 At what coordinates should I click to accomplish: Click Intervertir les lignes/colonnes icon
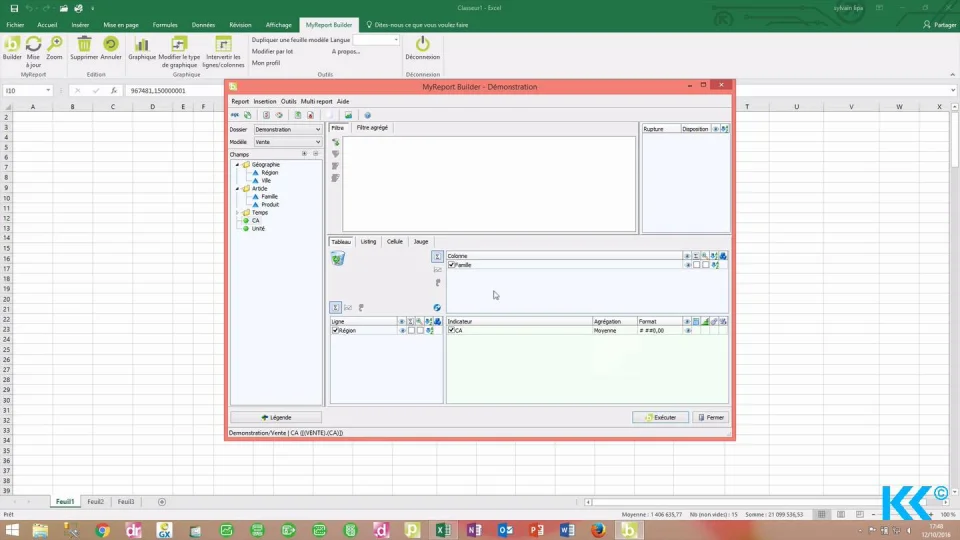coord(223,44)
